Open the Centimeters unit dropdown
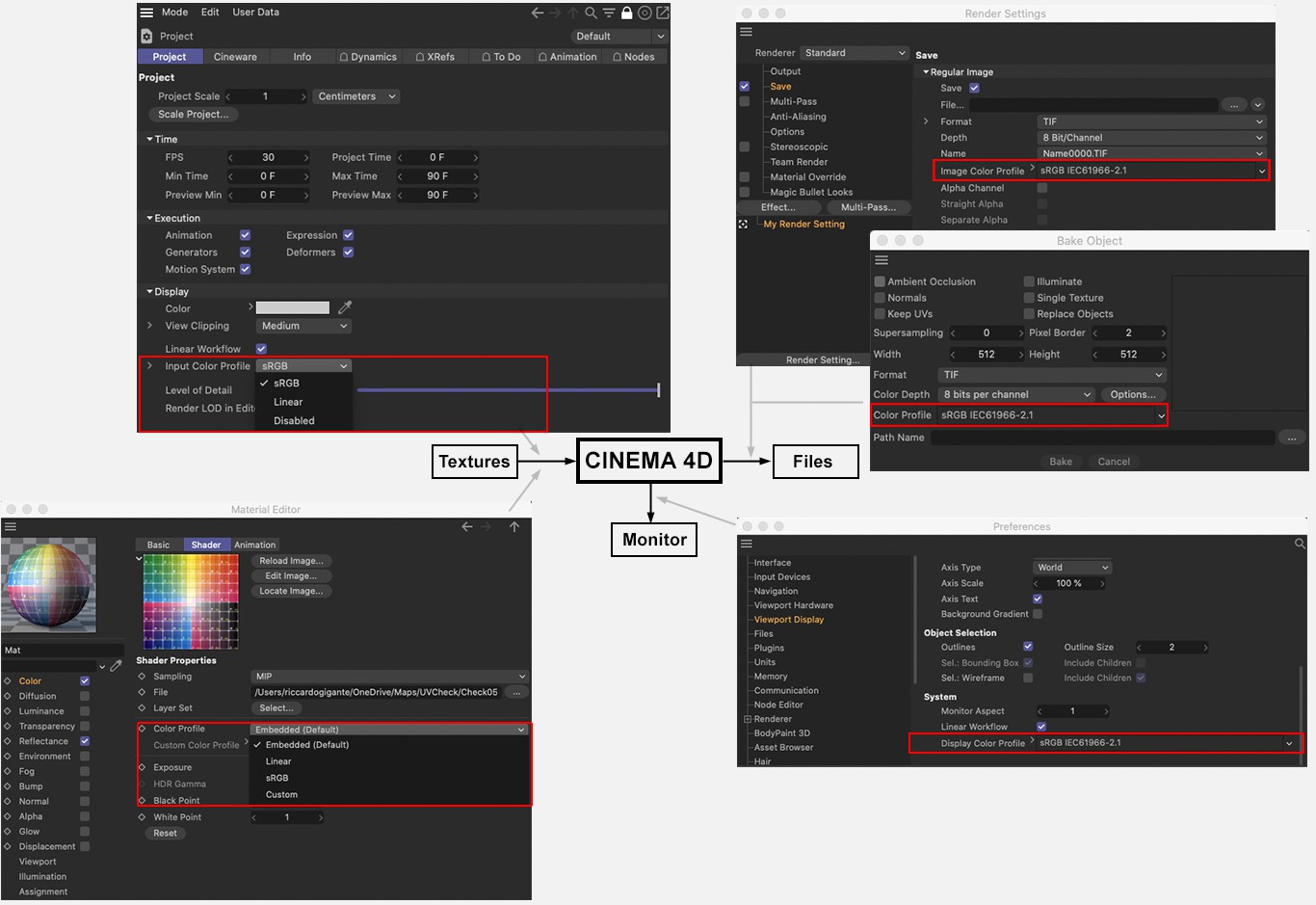 (355, 96)
